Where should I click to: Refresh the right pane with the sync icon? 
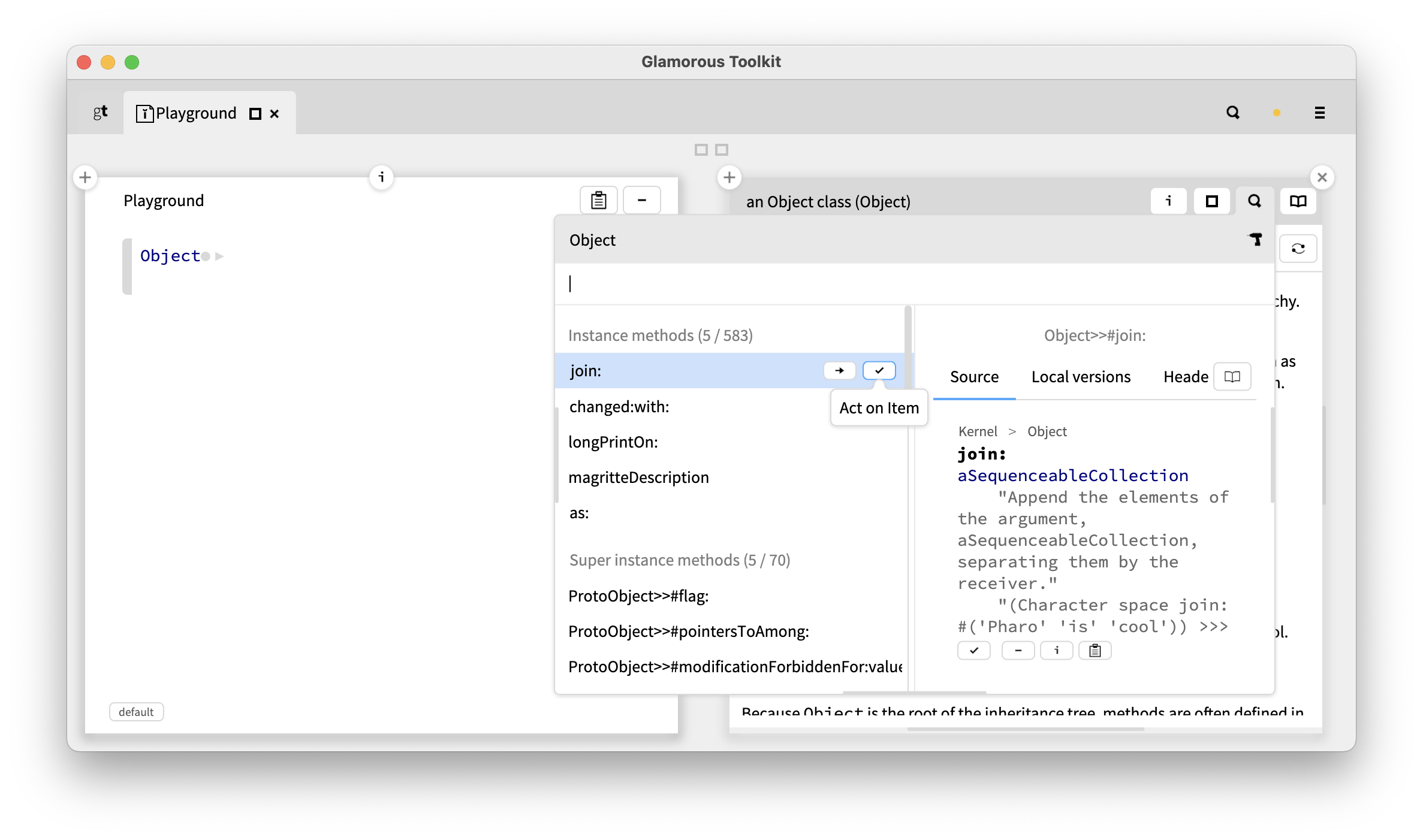coord(1298,247)
